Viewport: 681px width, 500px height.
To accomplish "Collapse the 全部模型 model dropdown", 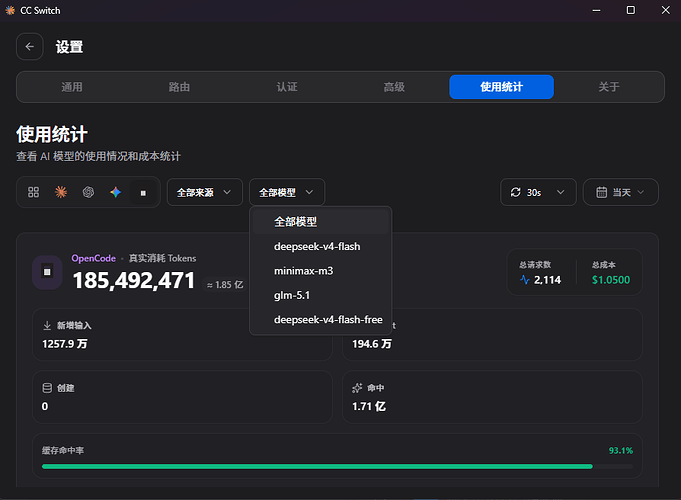I will point(287,192).
